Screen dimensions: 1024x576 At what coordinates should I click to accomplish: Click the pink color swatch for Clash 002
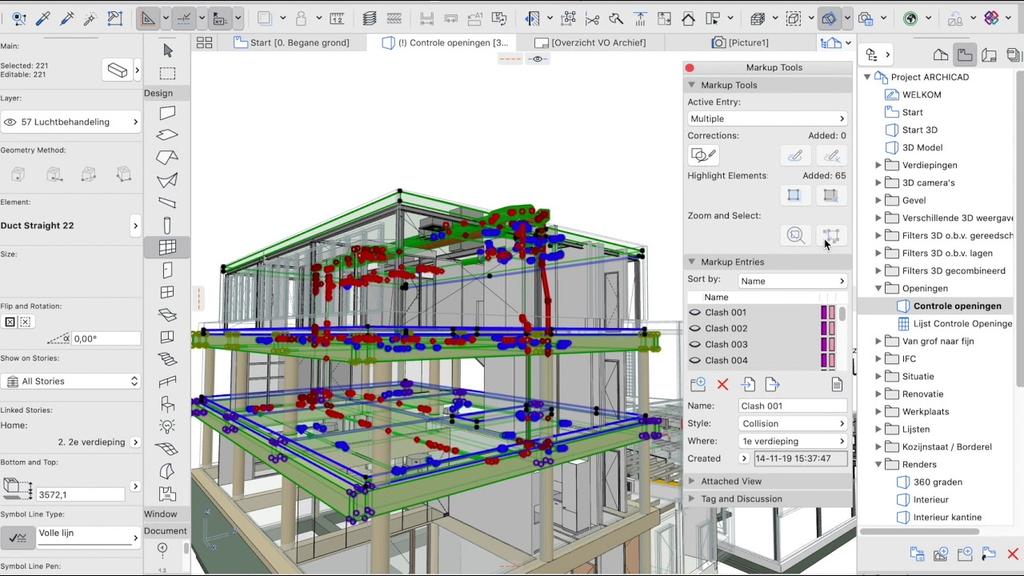click(832, 328)
